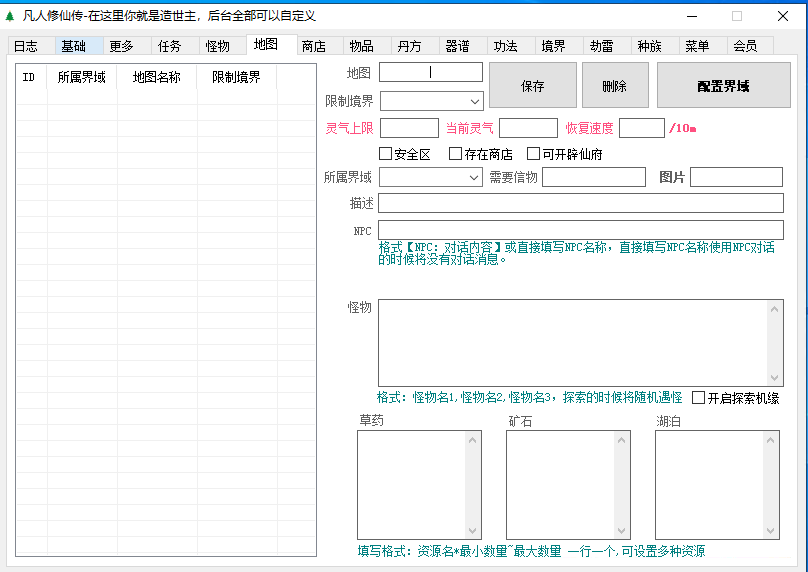Open the 更多 tab
This screenshot has height=572, width=808.
pos(127,46)
